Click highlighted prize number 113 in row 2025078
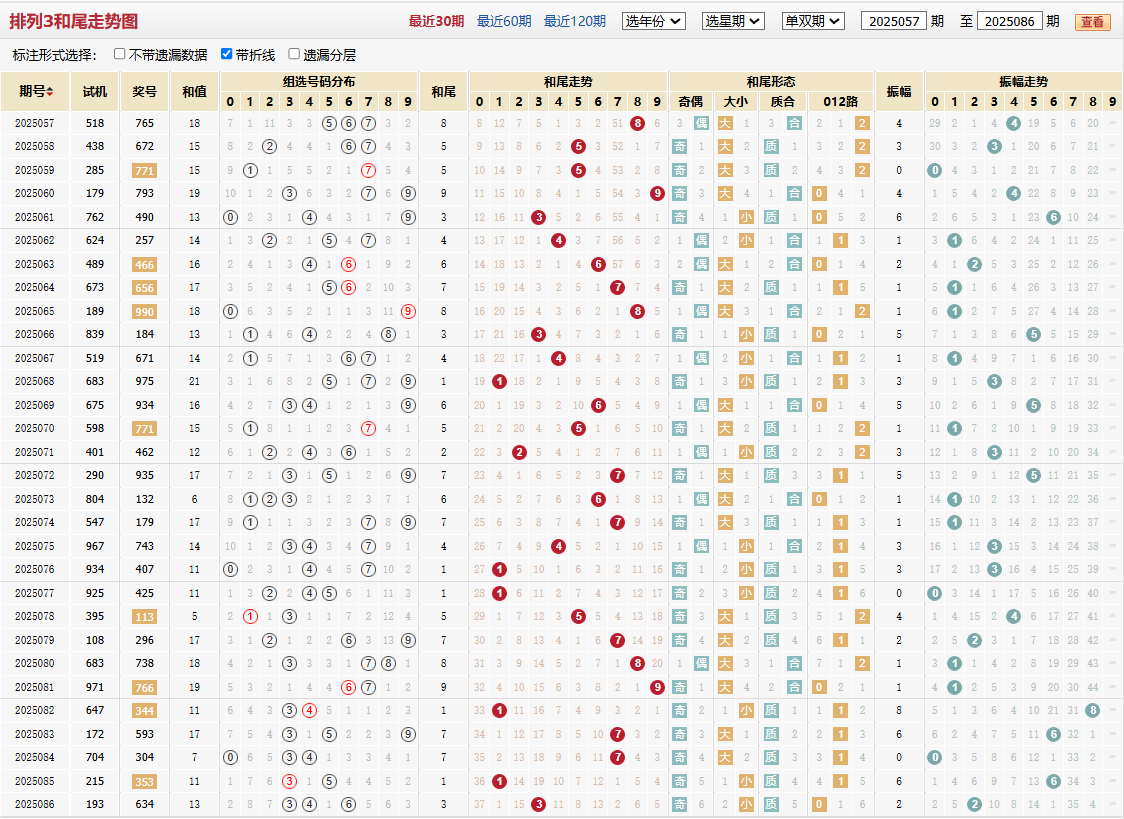The image size is (1124, 819). 145,617
